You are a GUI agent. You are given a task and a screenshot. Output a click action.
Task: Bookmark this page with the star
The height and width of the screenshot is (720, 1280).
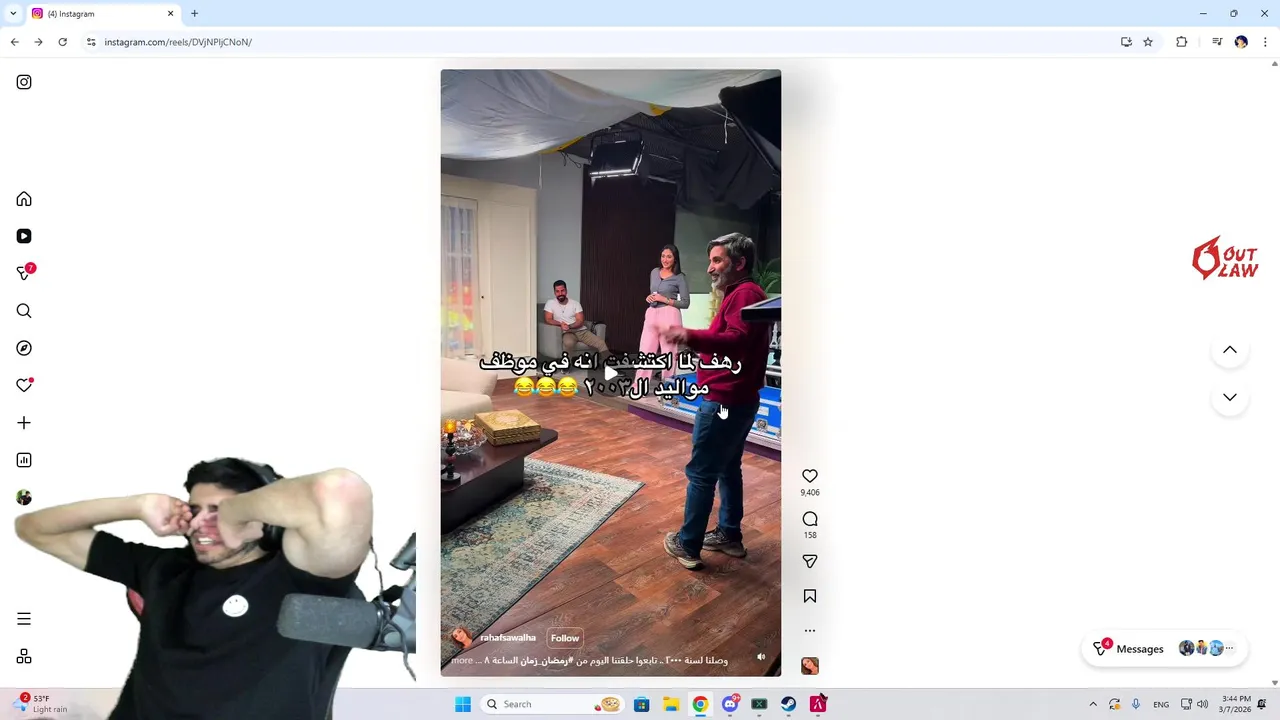[1148, 42]
